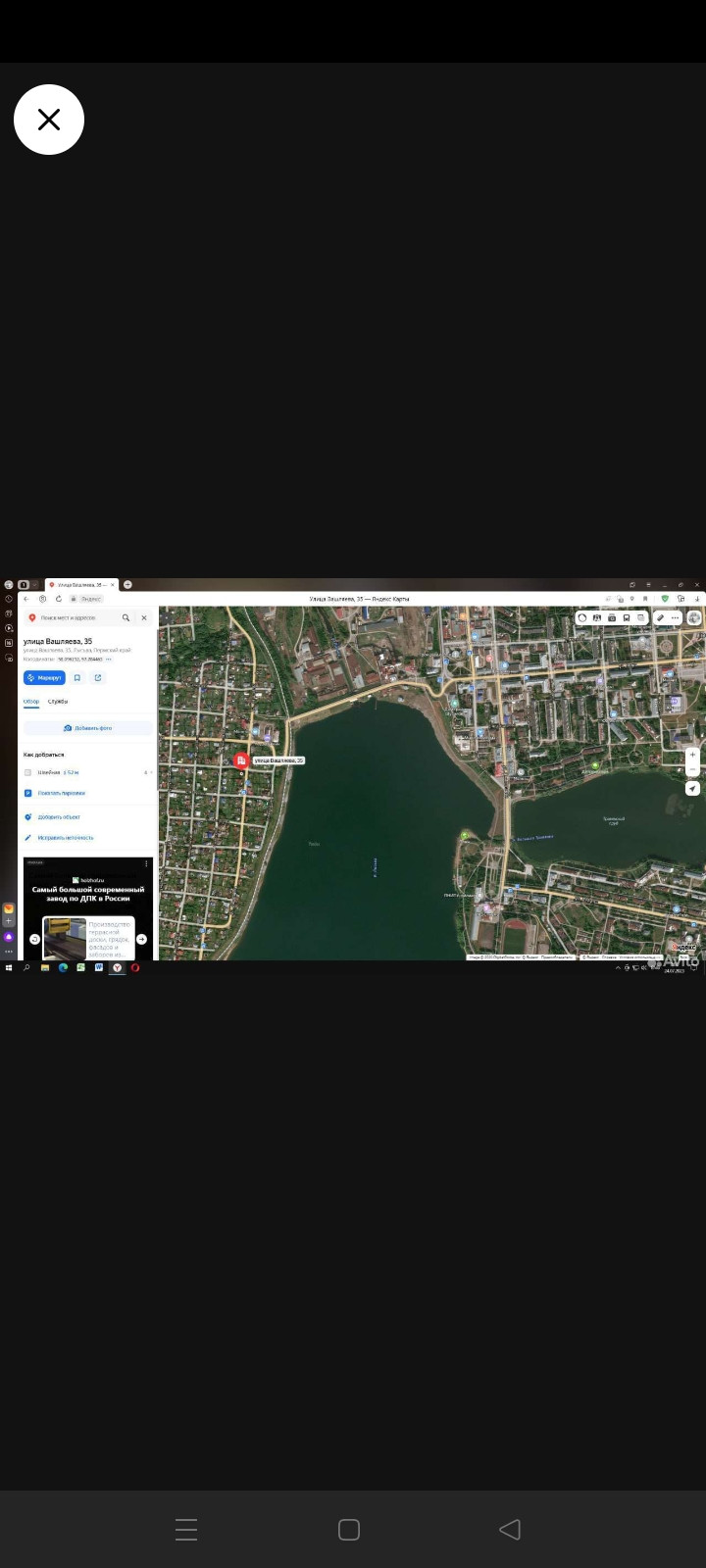Click Добавить объект link
706x1568 pixels.
[59, 817]
